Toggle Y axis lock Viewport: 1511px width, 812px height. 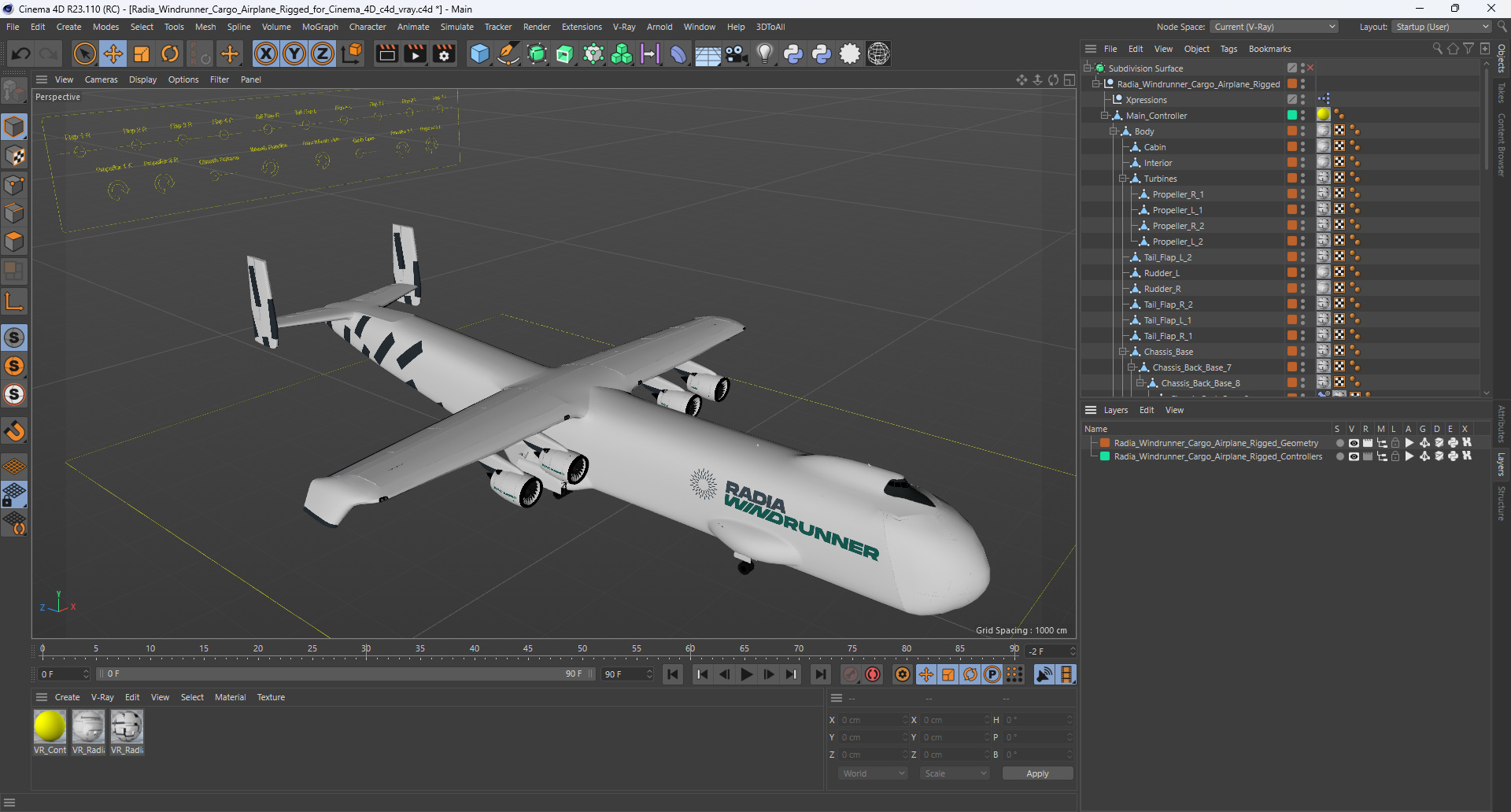294,54
